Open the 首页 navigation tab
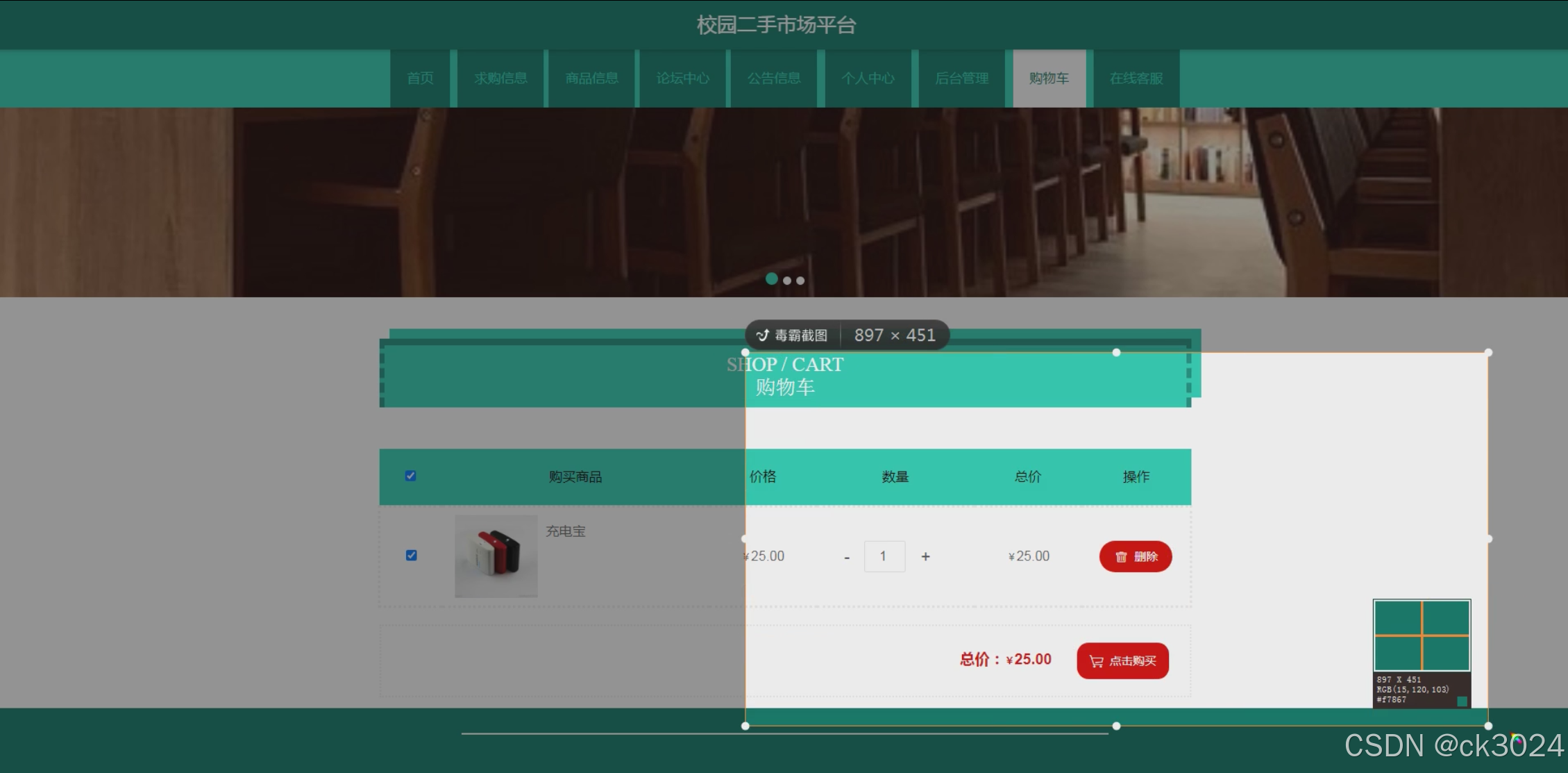 point(420,78)
